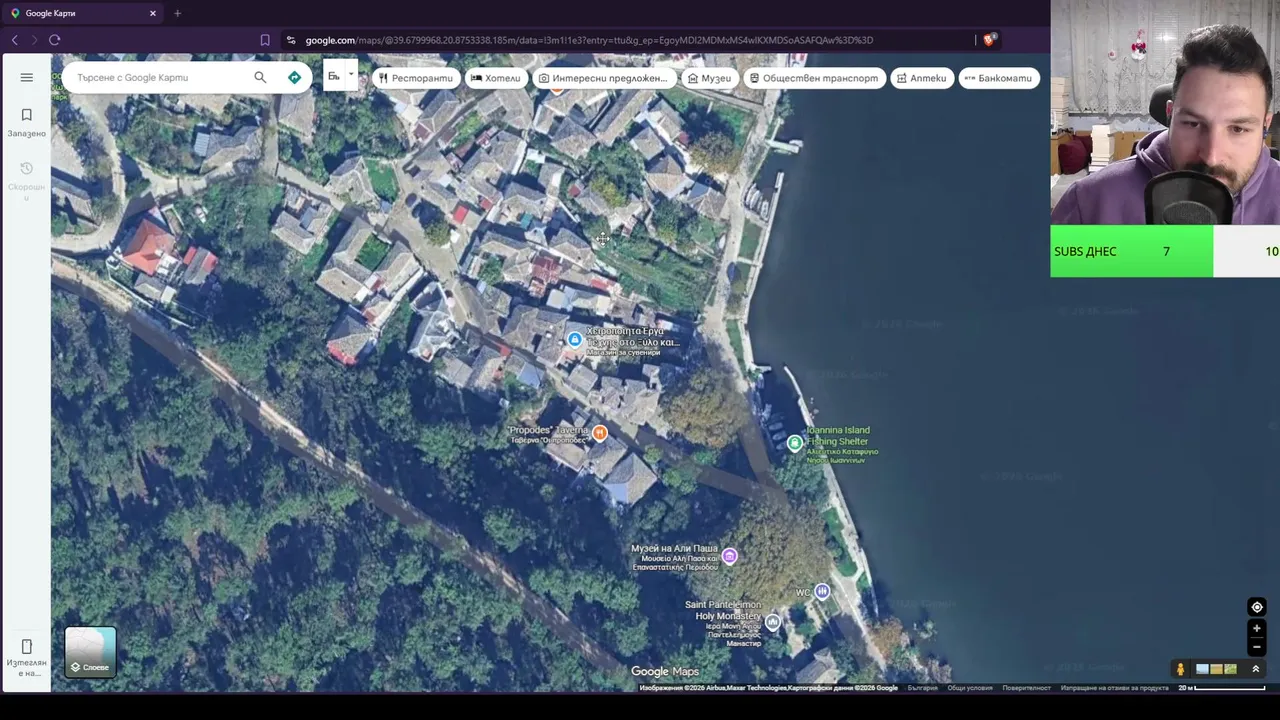Screen dimensions: 1280x720
Task: Click the google.com address bar URL
Action: 589,40
